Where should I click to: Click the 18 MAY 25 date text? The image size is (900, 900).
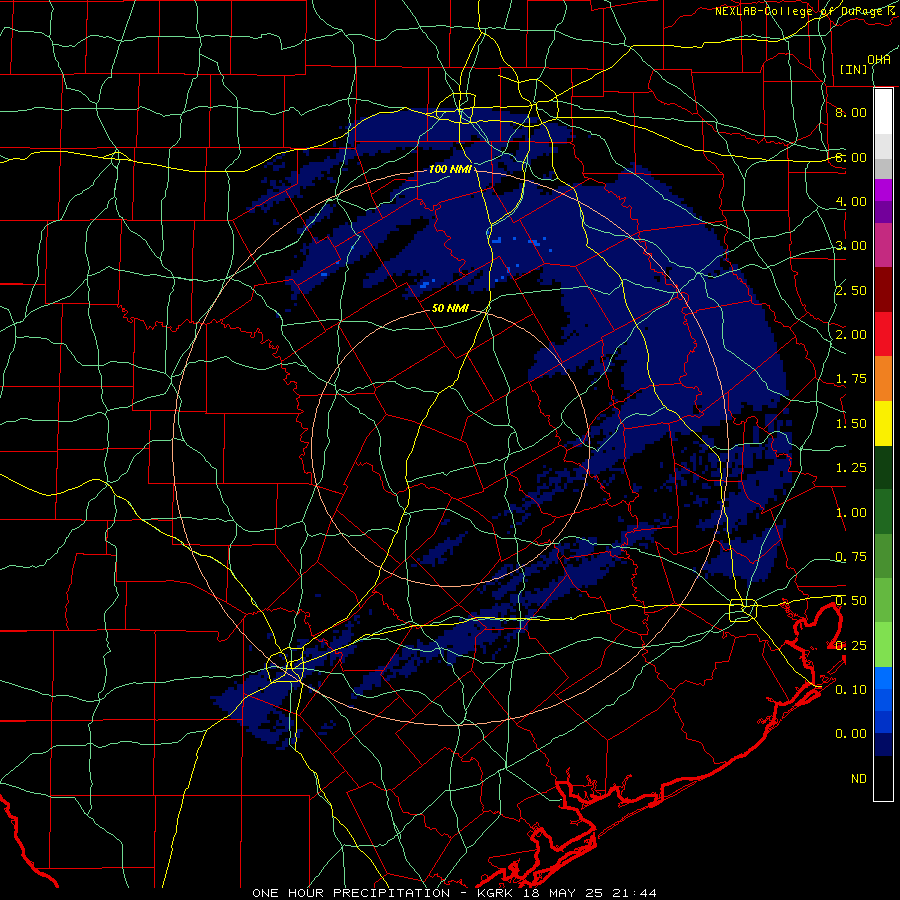565,893
